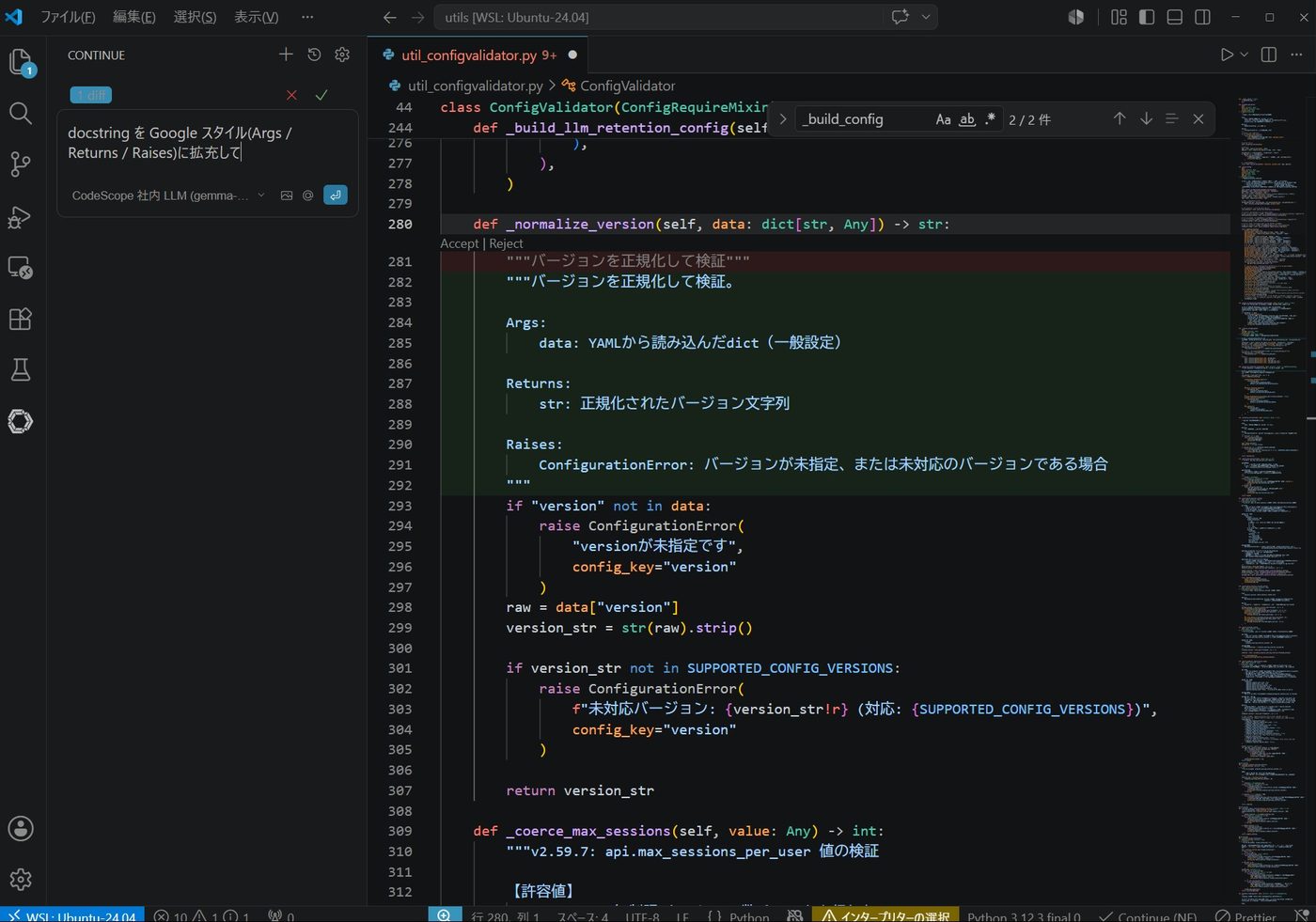
Task: Go to next match in find widget
Action: [1146, 118]
